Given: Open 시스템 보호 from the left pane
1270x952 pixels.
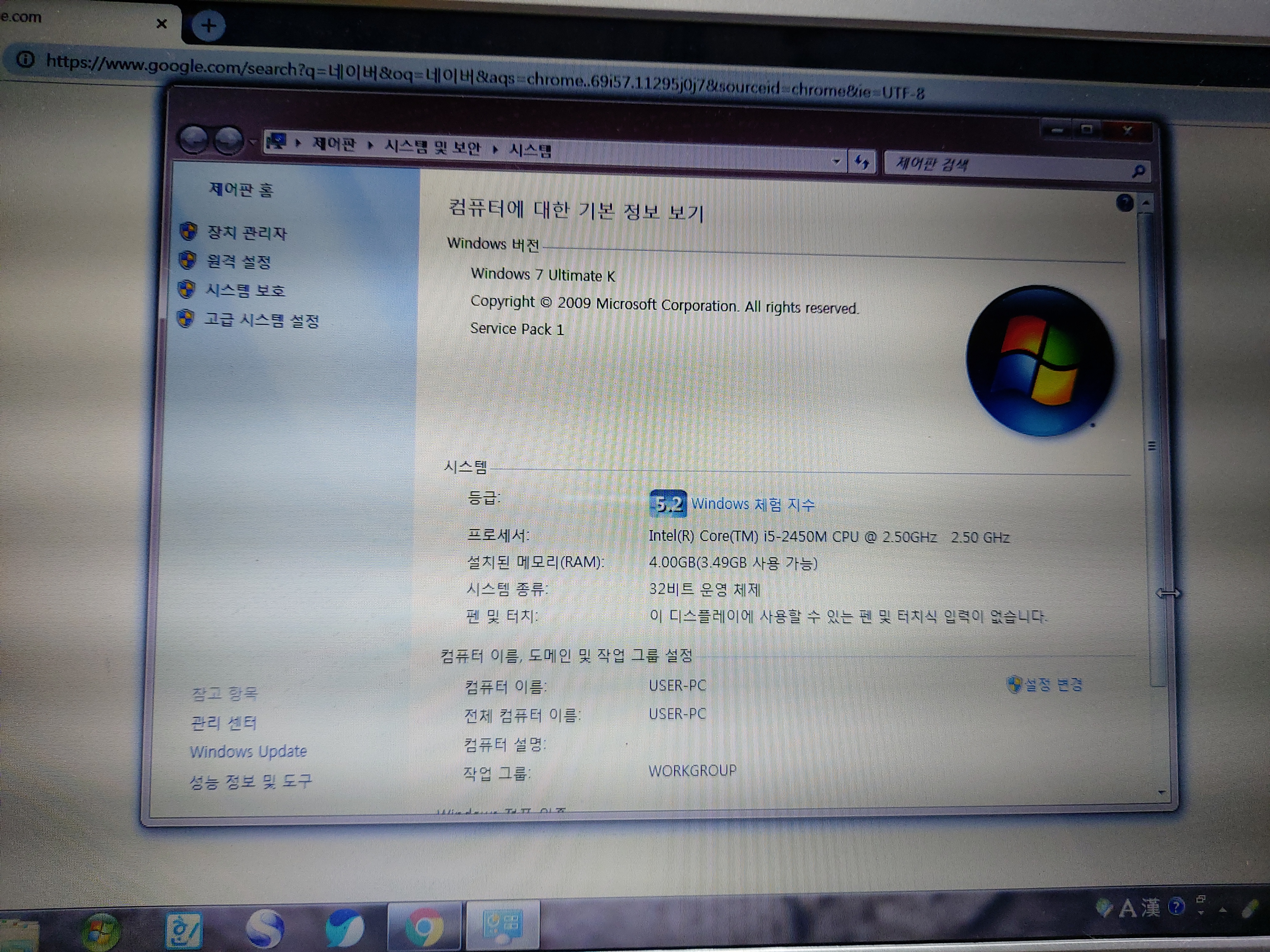Looking at the screenshot, I should pos(245,290).
